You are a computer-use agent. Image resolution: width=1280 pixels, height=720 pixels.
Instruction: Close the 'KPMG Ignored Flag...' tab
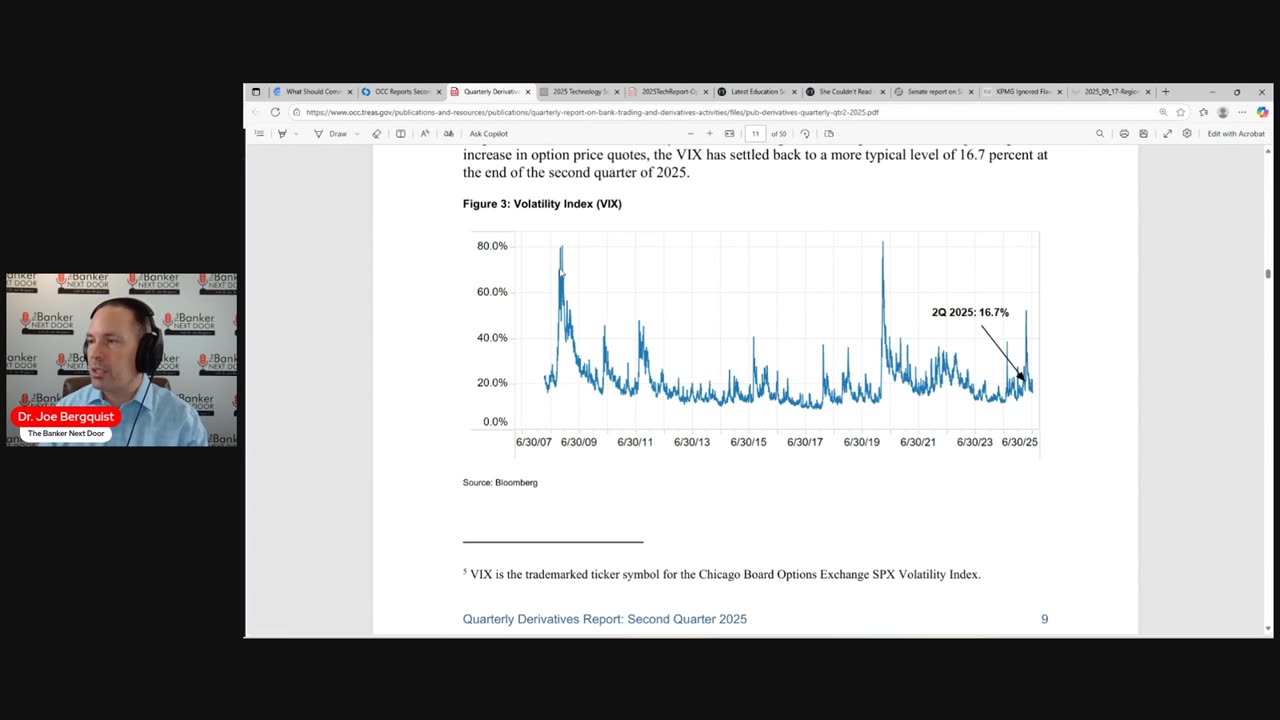[x=1060, y=92]
